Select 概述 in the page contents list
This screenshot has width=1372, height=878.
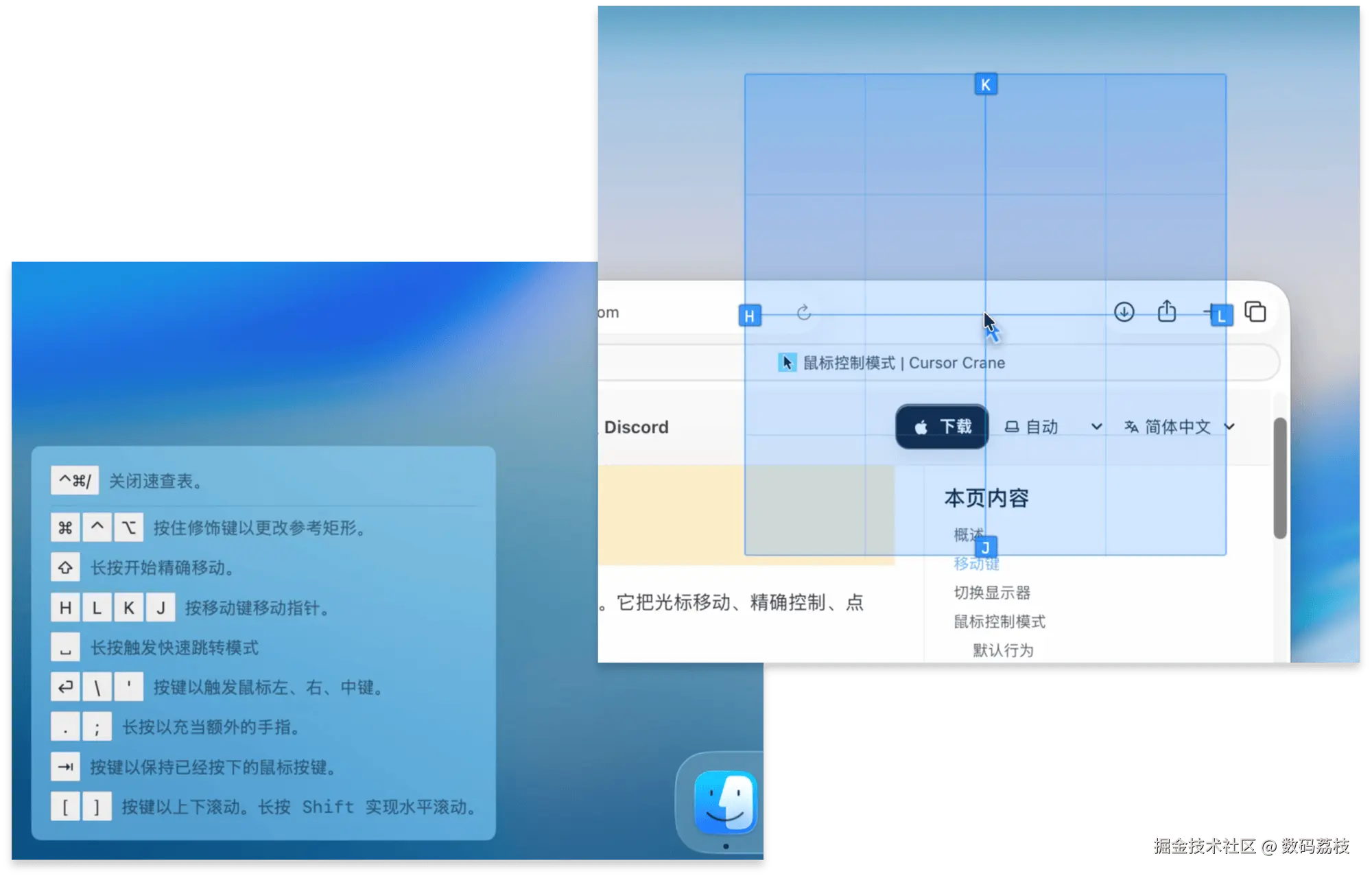coord(968,534)
